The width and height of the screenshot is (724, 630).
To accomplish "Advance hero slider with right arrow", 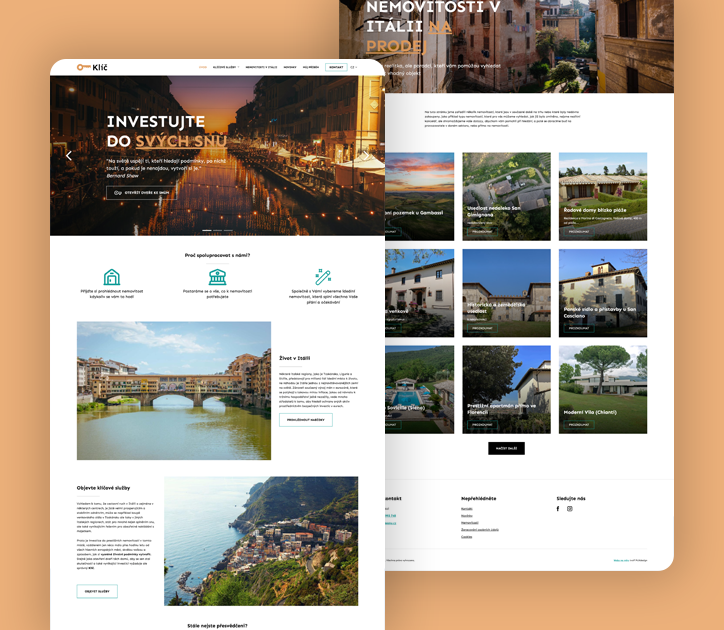I will point(366,155).
